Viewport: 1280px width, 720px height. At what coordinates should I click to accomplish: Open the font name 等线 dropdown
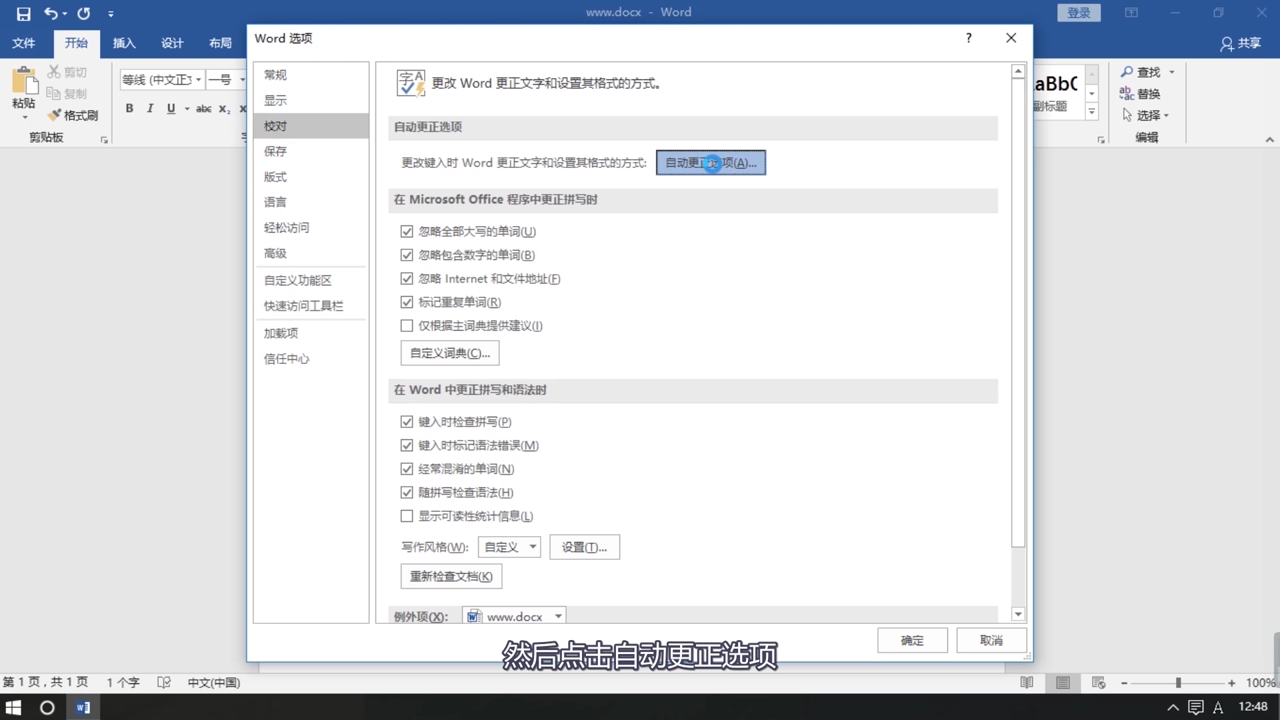[198, 80]
